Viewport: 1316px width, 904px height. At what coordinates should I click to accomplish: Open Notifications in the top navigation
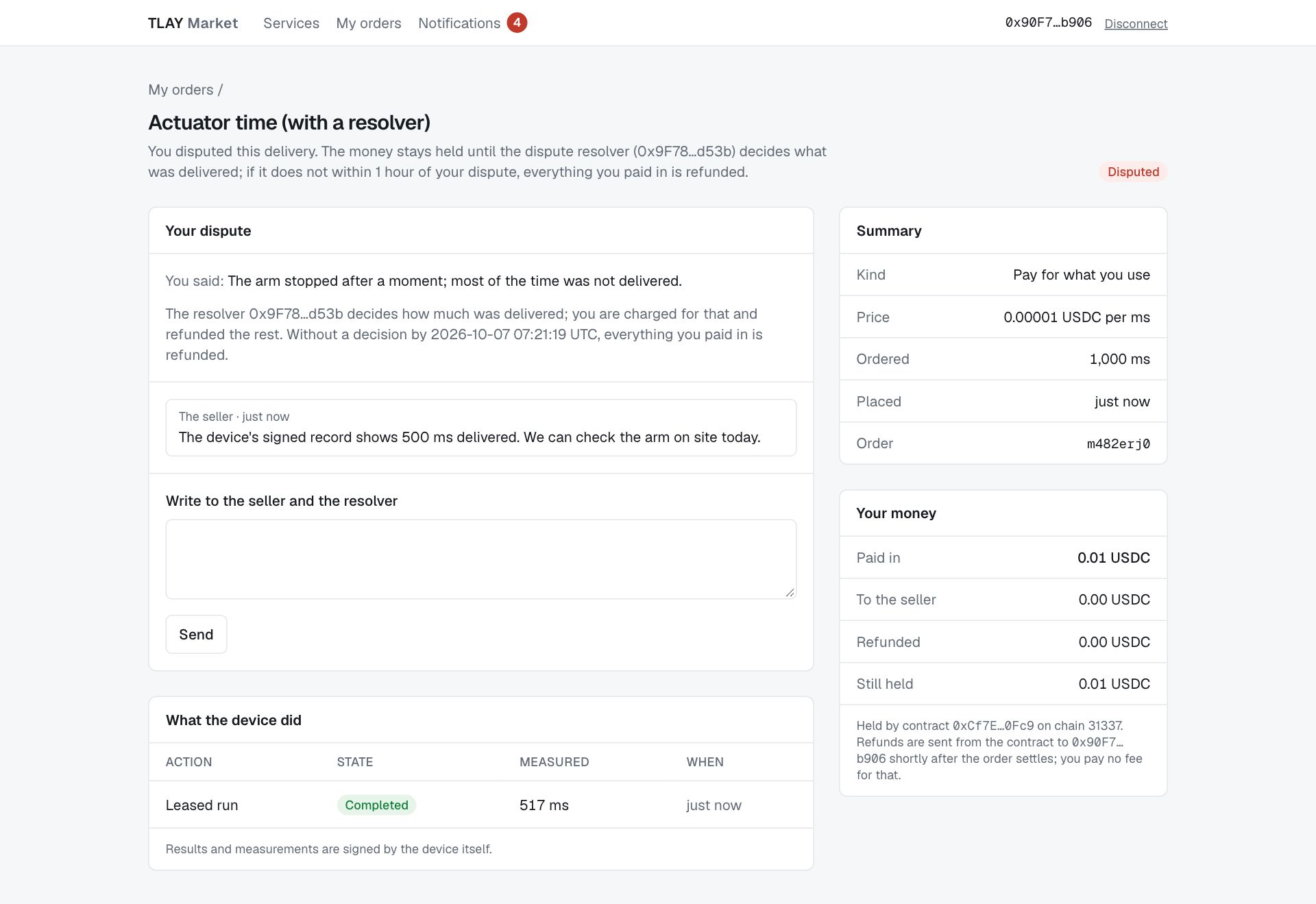coord(459,23)
